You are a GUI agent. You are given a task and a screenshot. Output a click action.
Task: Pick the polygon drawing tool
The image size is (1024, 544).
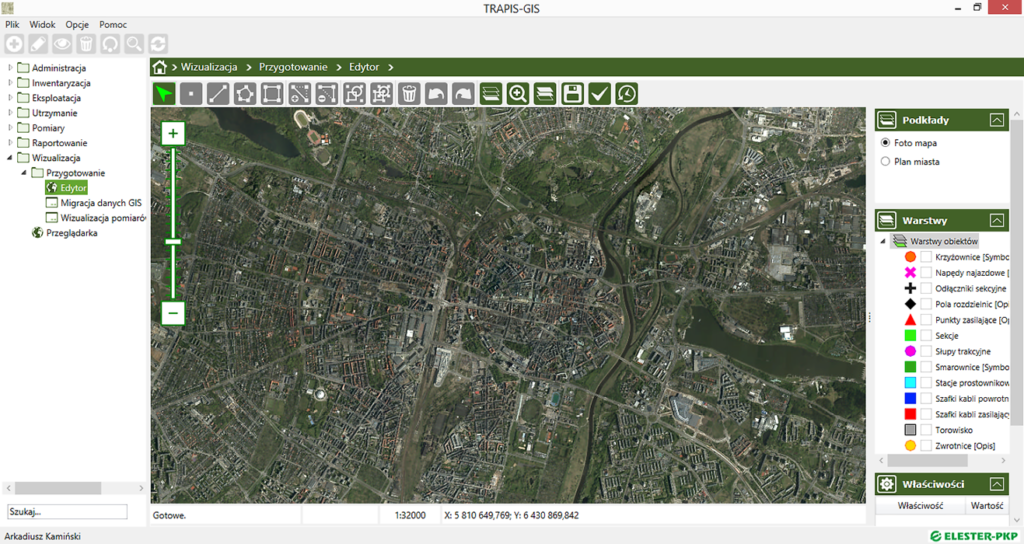point(245,94)
